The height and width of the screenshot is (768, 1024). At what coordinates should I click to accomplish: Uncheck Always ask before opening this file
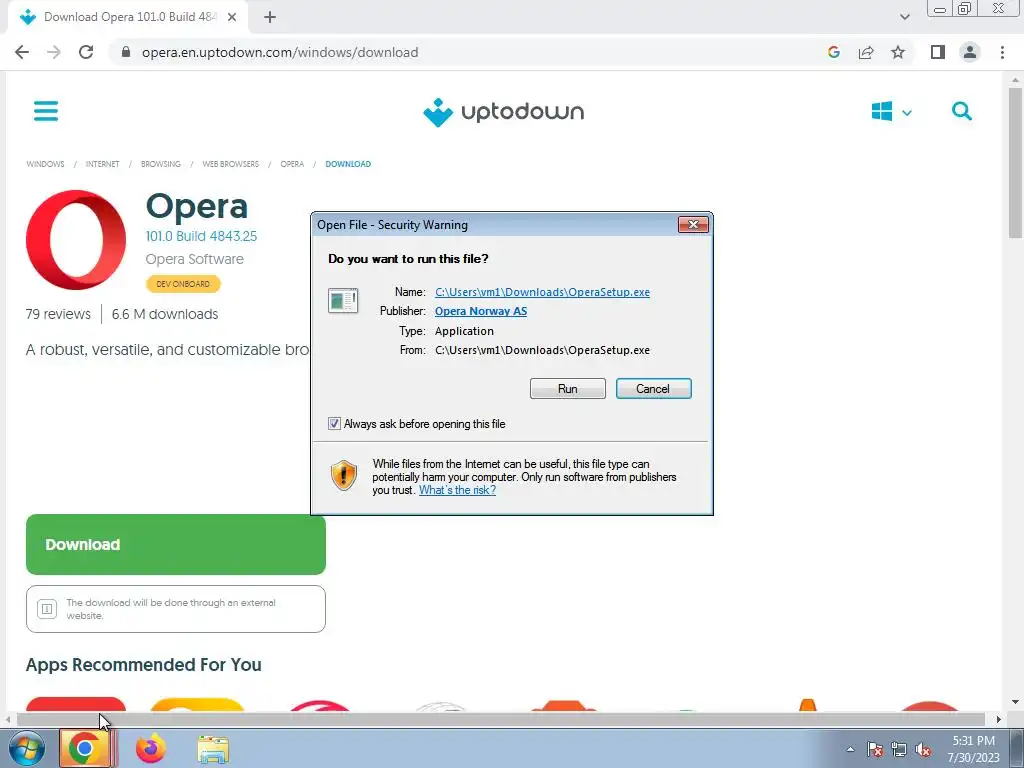(x=334, y=424)
